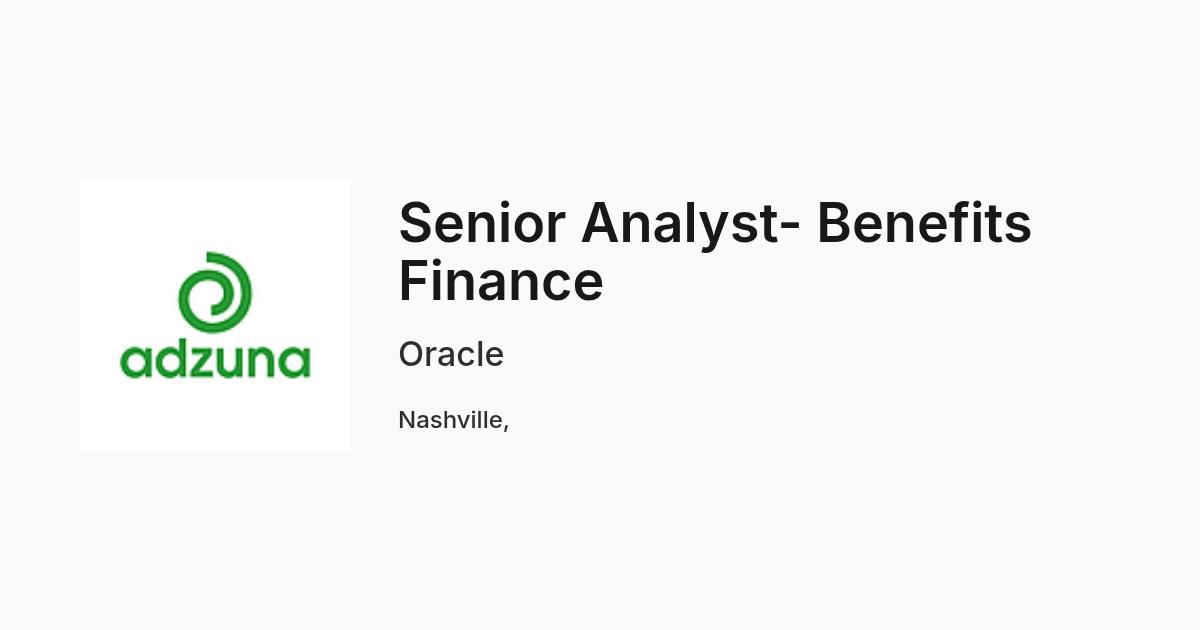Image resolution: width=1200 pixels, height=630 pixels.
Task: Select the white Adzuna logo tile
Action: (215, 315)
